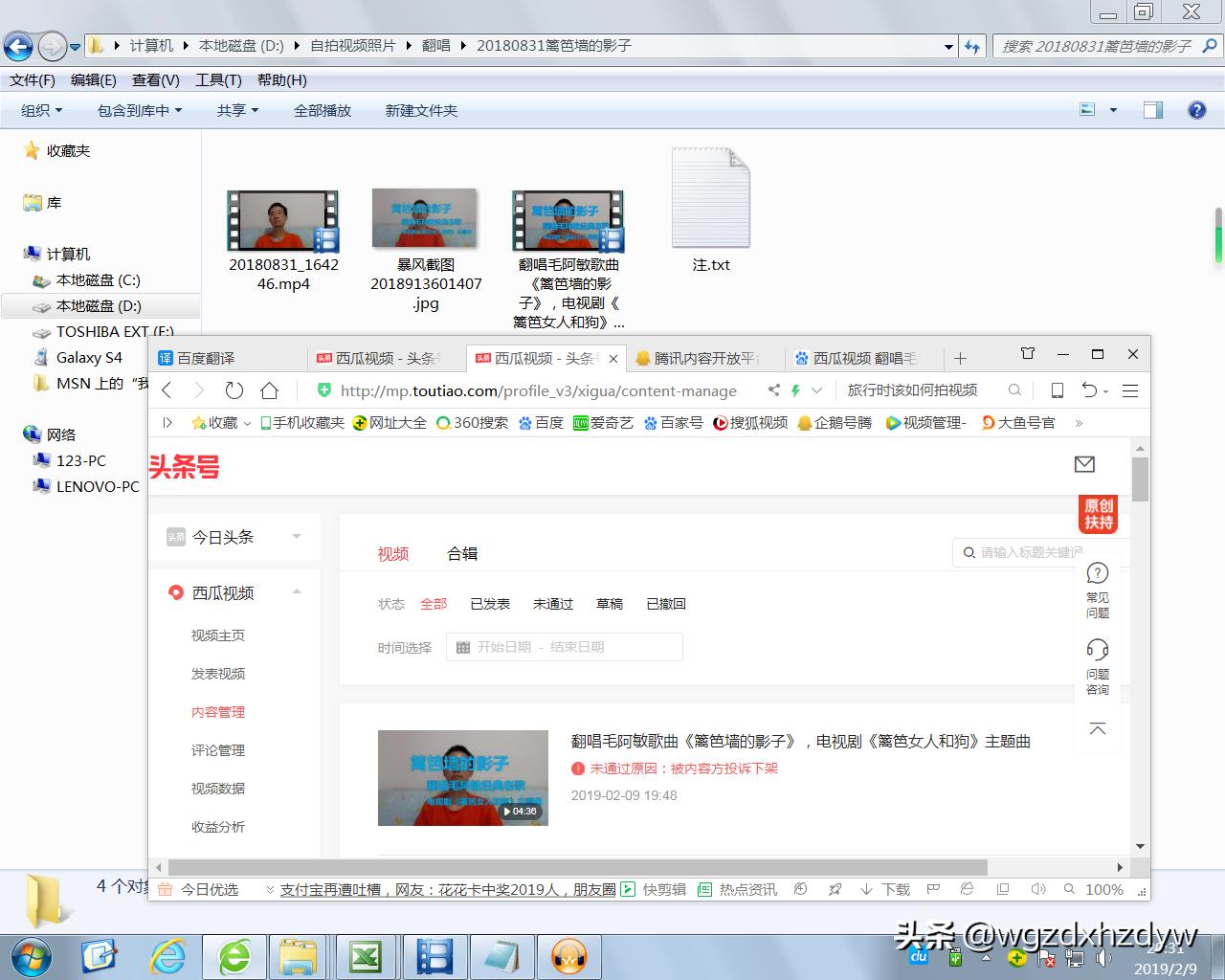The image size is (1225, 980).
Task: Click the lightning speed-mode icon
Action: pyautogui.click(x=795, y=390)
